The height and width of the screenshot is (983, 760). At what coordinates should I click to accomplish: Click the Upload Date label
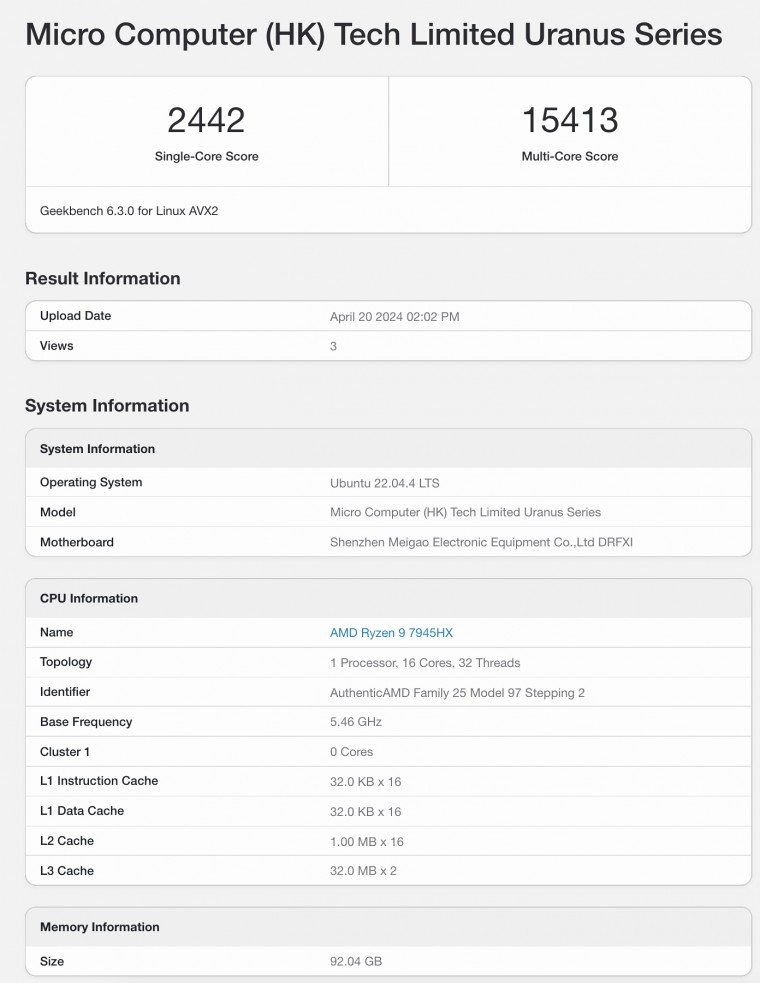[75, 316]
